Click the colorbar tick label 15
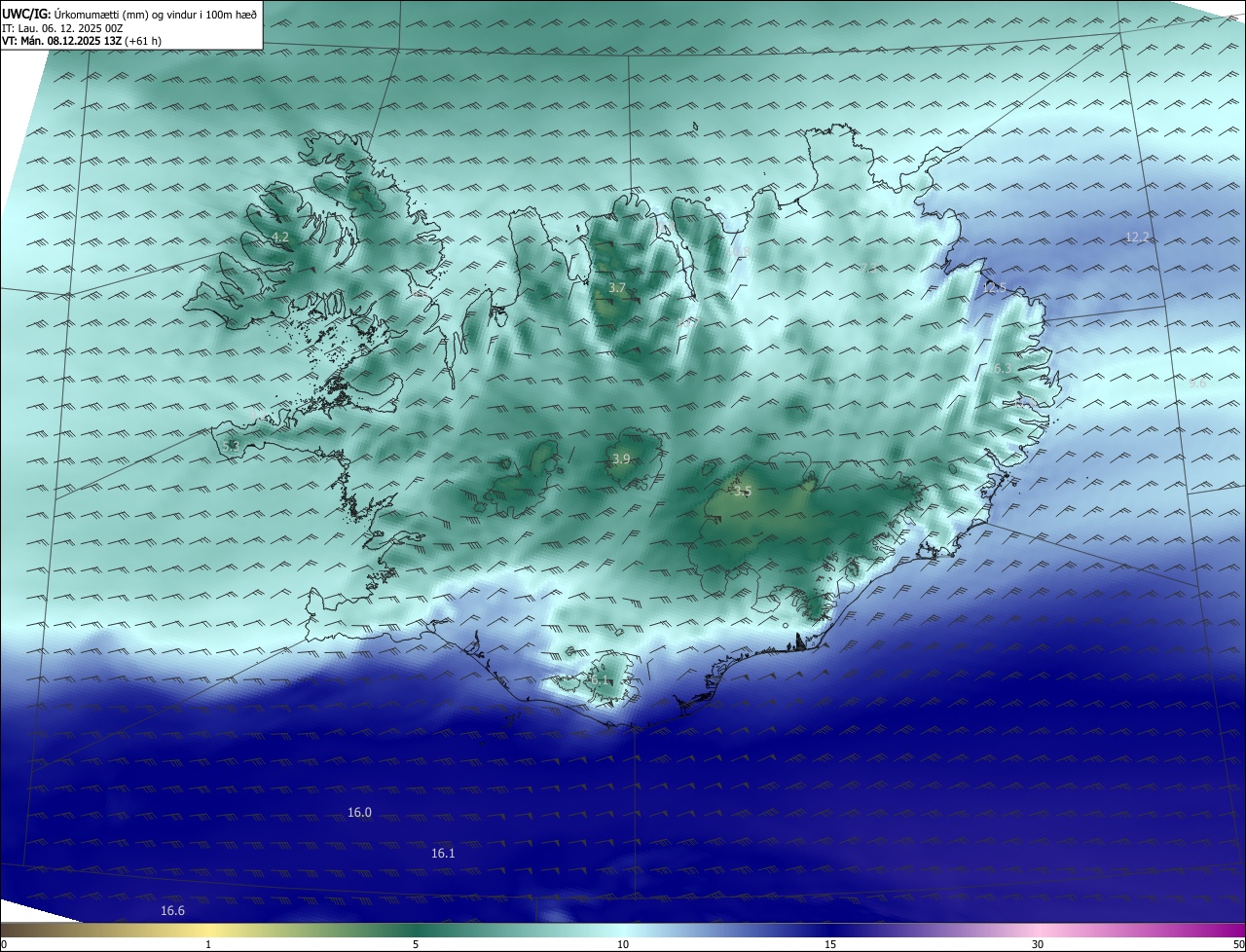Screen dimensions: 1246x952 tap(830, 944)
